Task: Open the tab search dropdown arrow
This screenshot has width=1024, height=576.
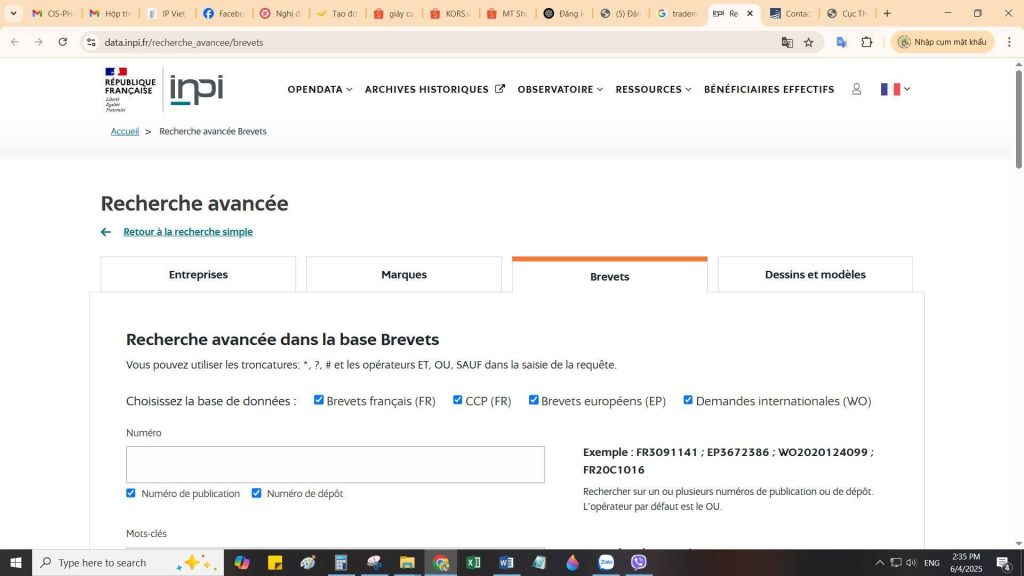Action: point(13,13)
